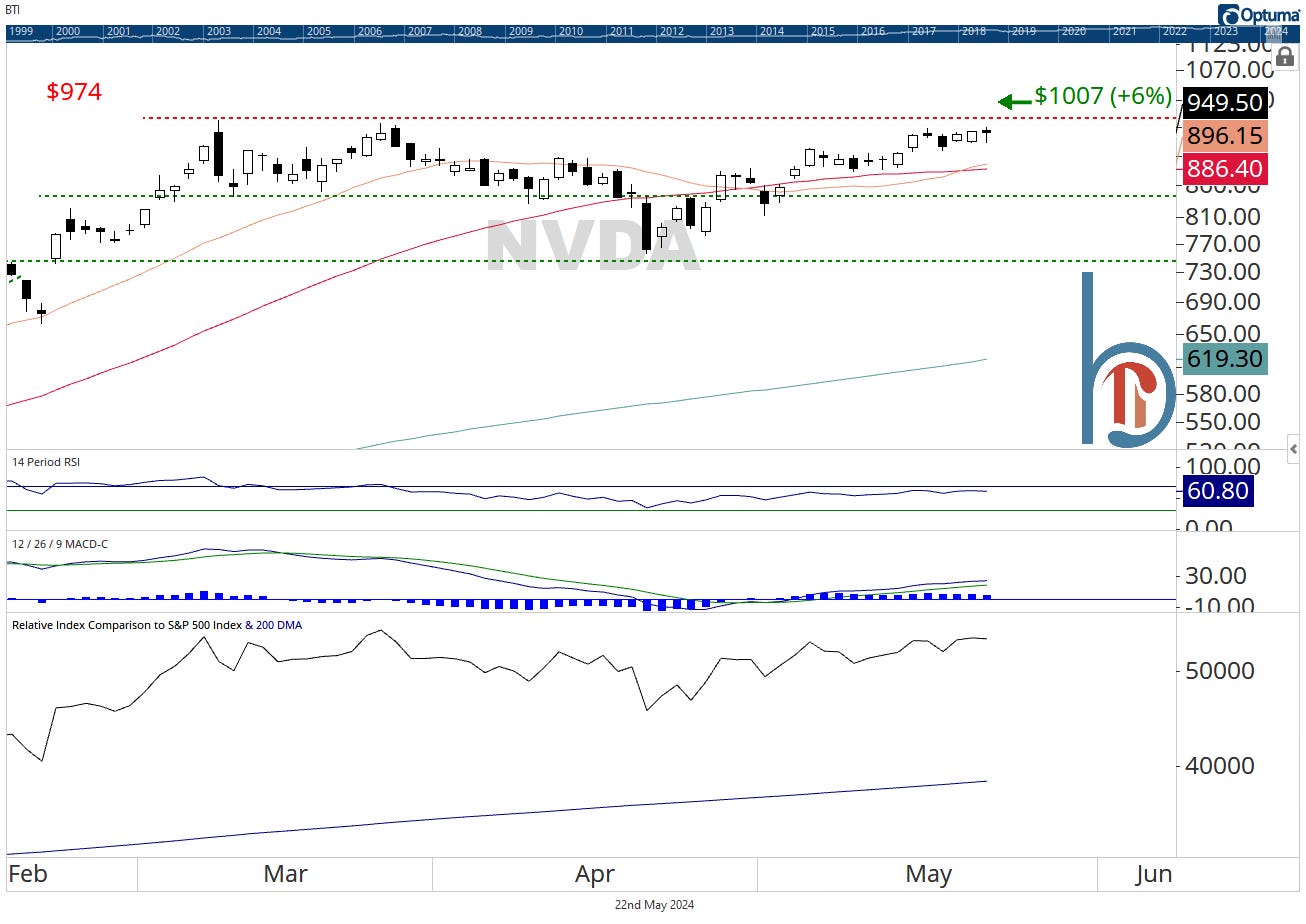Viewport: 1306px width, 924px height.
Task: Select the green $1007 (+6%) target annotation
Action: [1103, 96]
